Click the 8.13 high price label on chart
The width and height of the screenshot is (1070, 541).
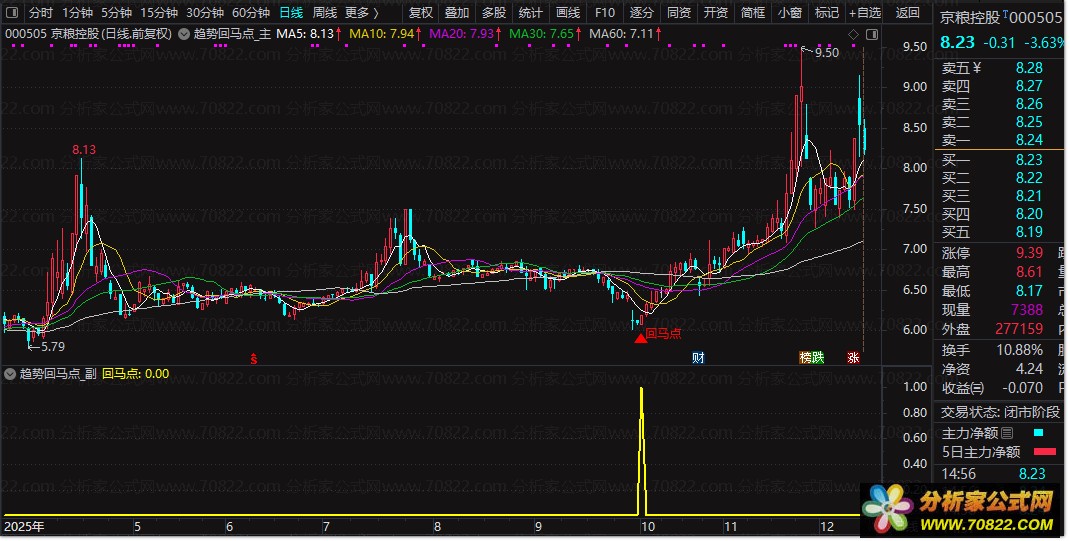(84, 149)
